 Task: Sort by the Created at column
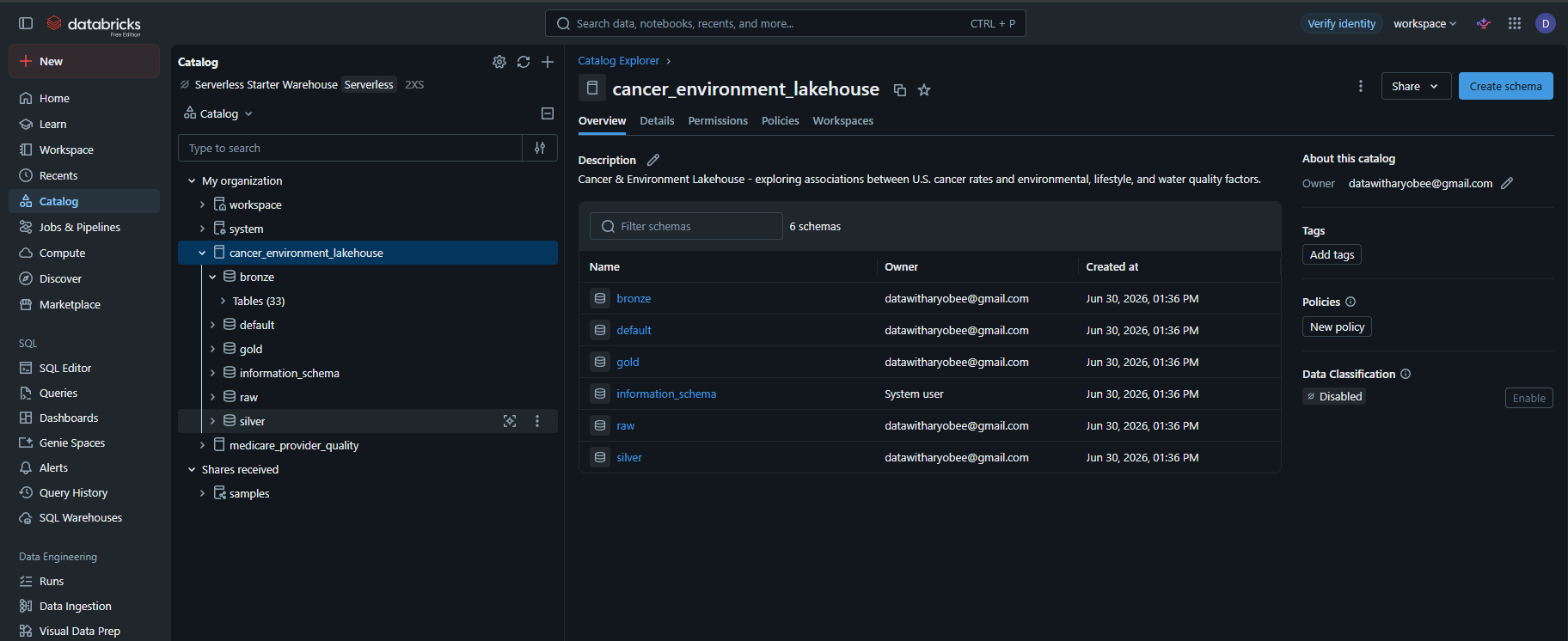pos(1112,267)
